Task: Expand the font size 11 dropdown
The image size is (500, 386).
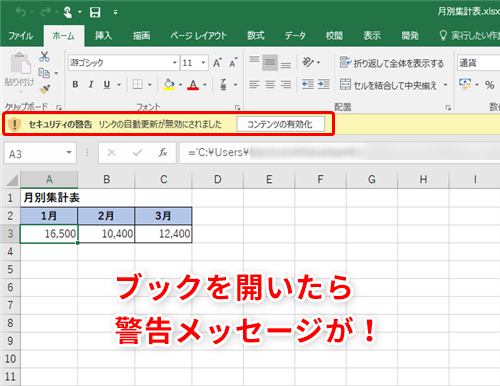Action: 203,63
